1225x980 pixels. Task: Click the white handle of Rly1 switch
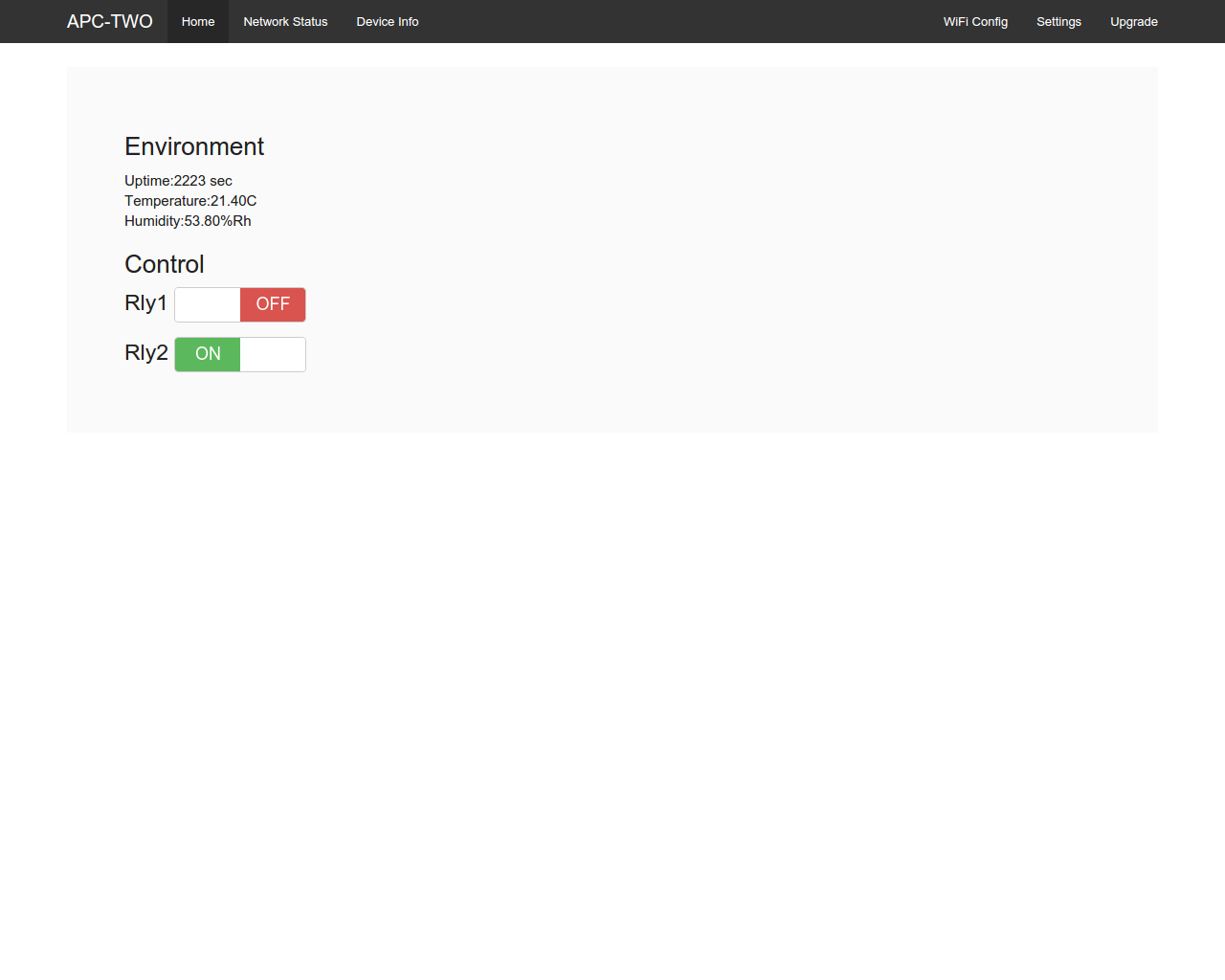[208, 304]
